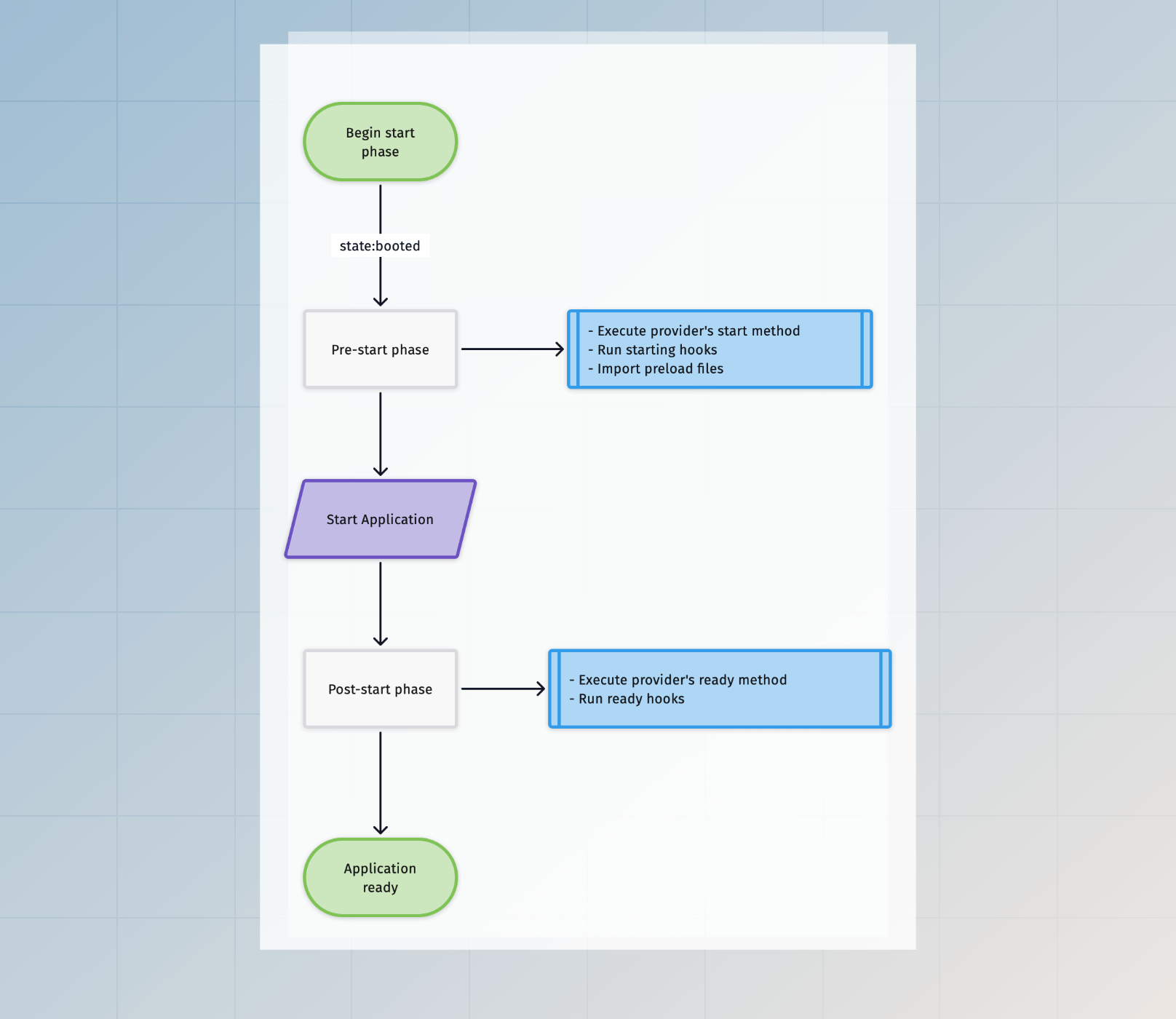This screenshot has width=1176, height=1019.
Task: Select the blue subroutine box listing start actions
Action: point(719,349)
